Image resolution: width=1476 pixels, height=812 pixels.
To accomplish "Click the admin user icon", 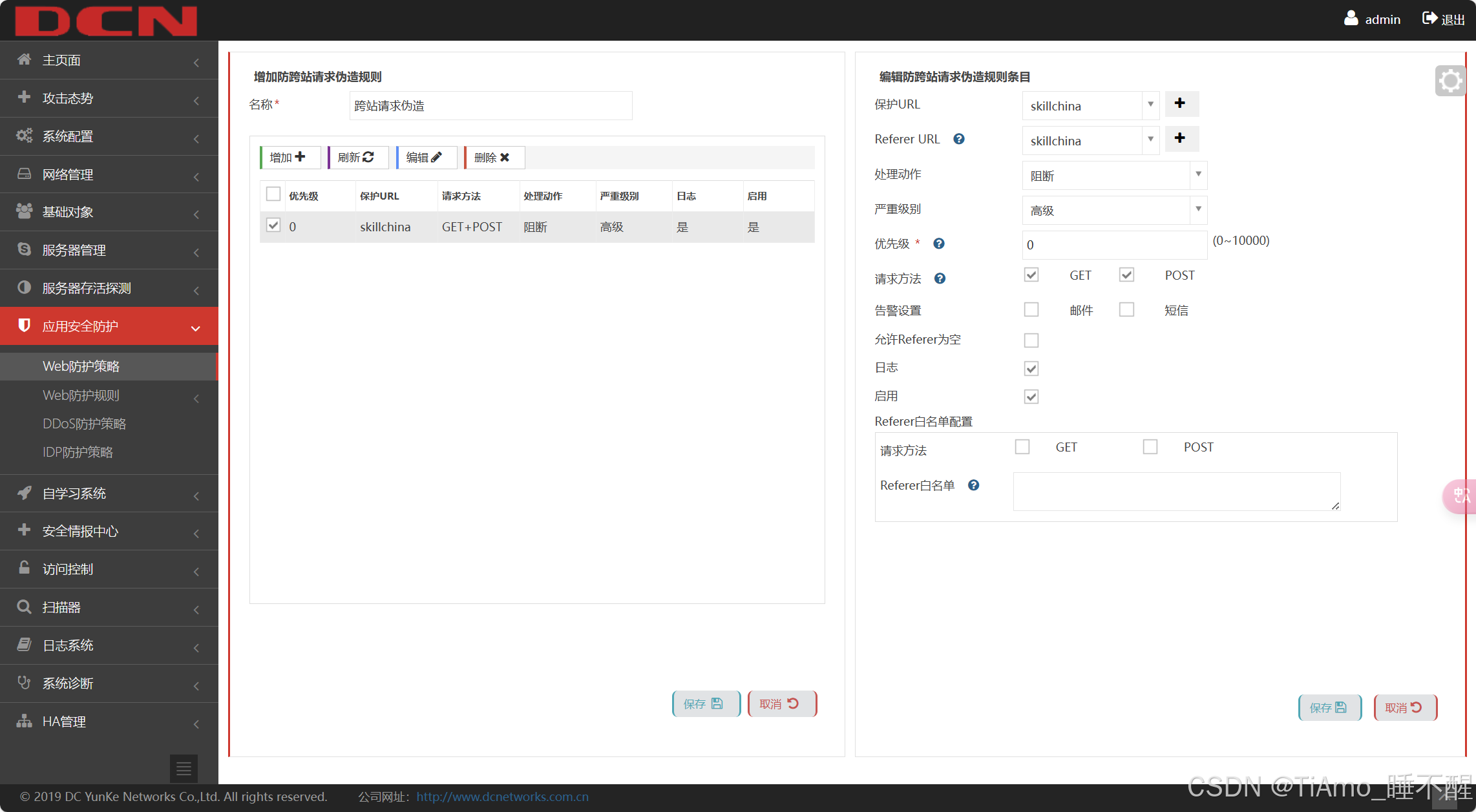I will tap(1351, 18).
